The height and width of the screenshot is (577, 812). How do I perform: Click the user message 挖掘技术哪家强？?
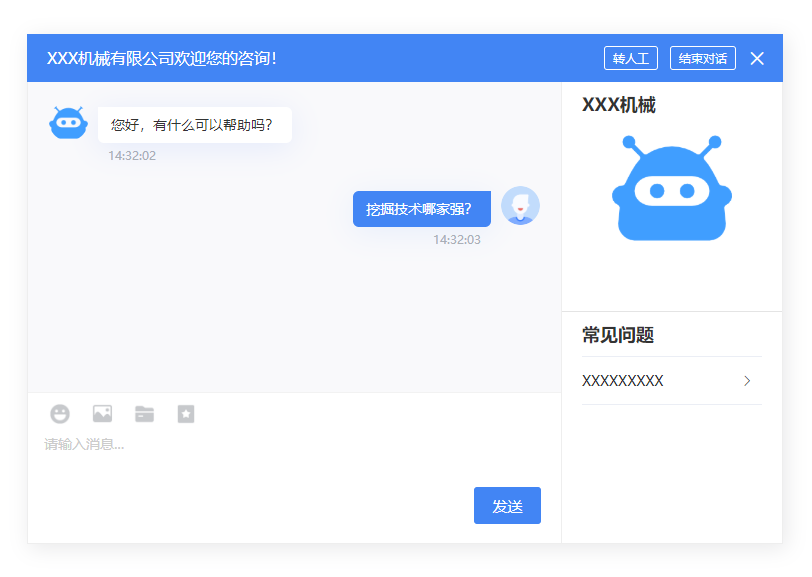click(x=421, y=209)
